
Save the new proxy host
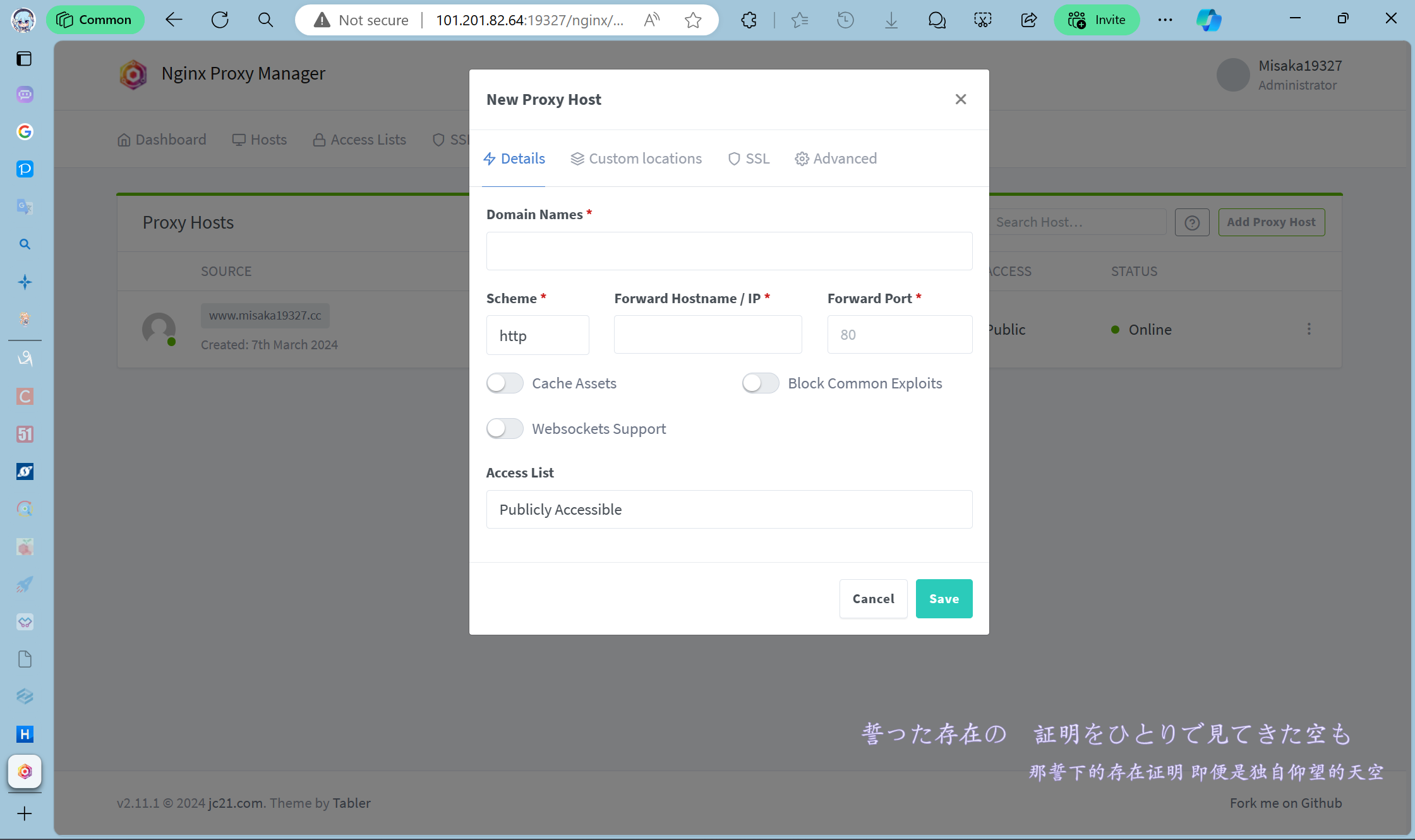[944, 599]
